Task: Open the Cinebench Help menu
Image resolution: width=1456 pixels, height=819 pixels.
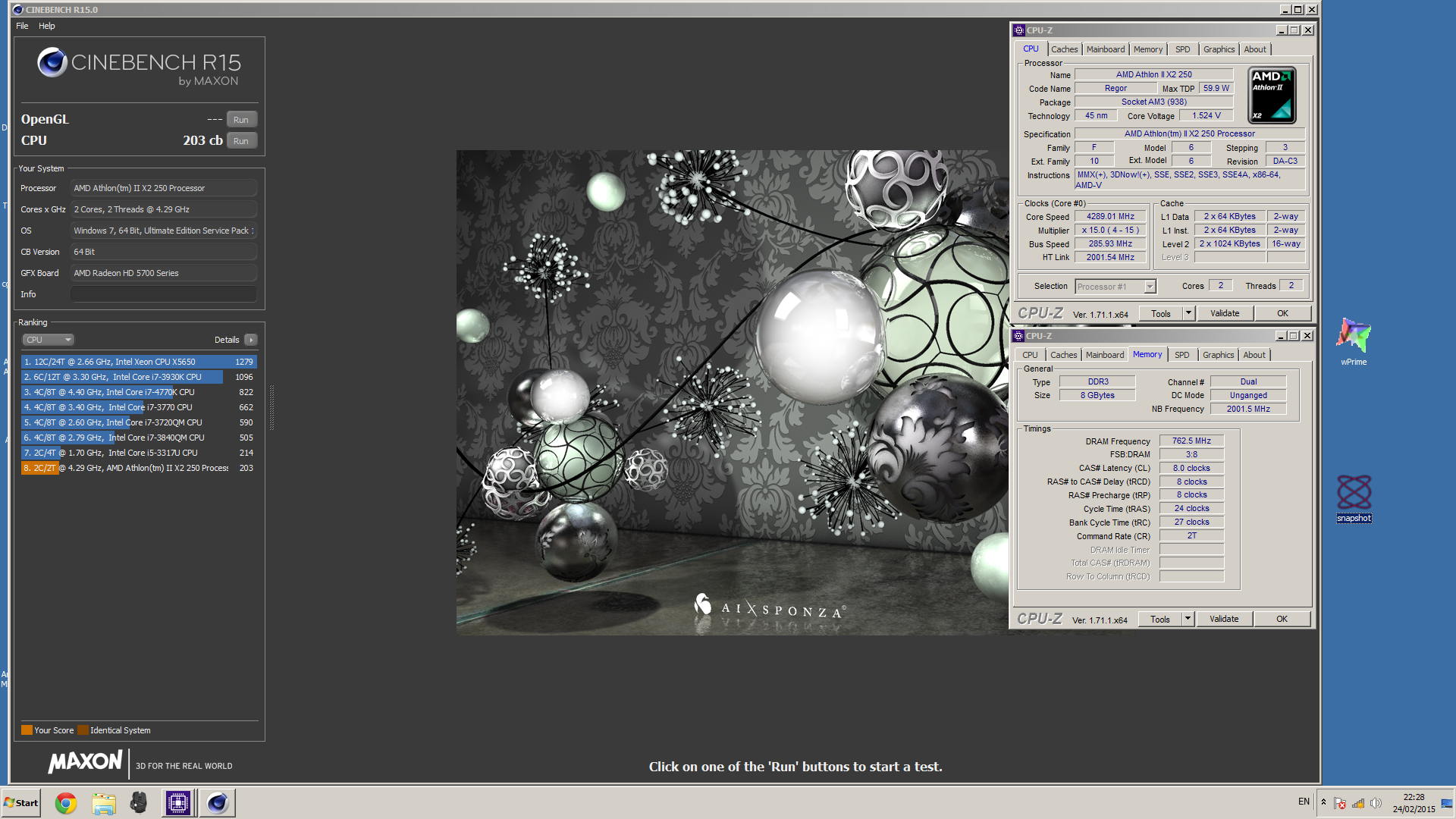Action: click(47, 26)
